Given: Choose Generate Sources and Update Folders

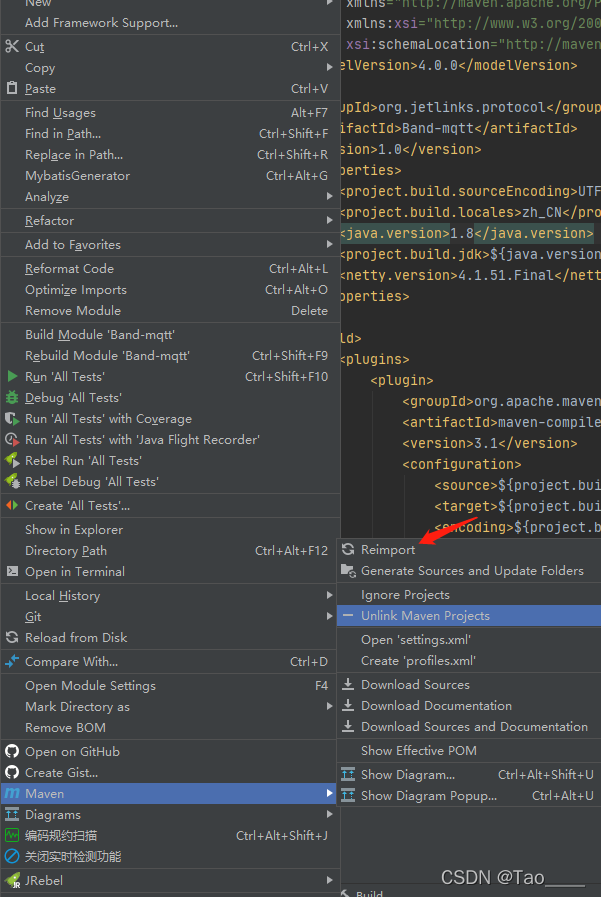Looking at the screenshot, I should (472, 570).
